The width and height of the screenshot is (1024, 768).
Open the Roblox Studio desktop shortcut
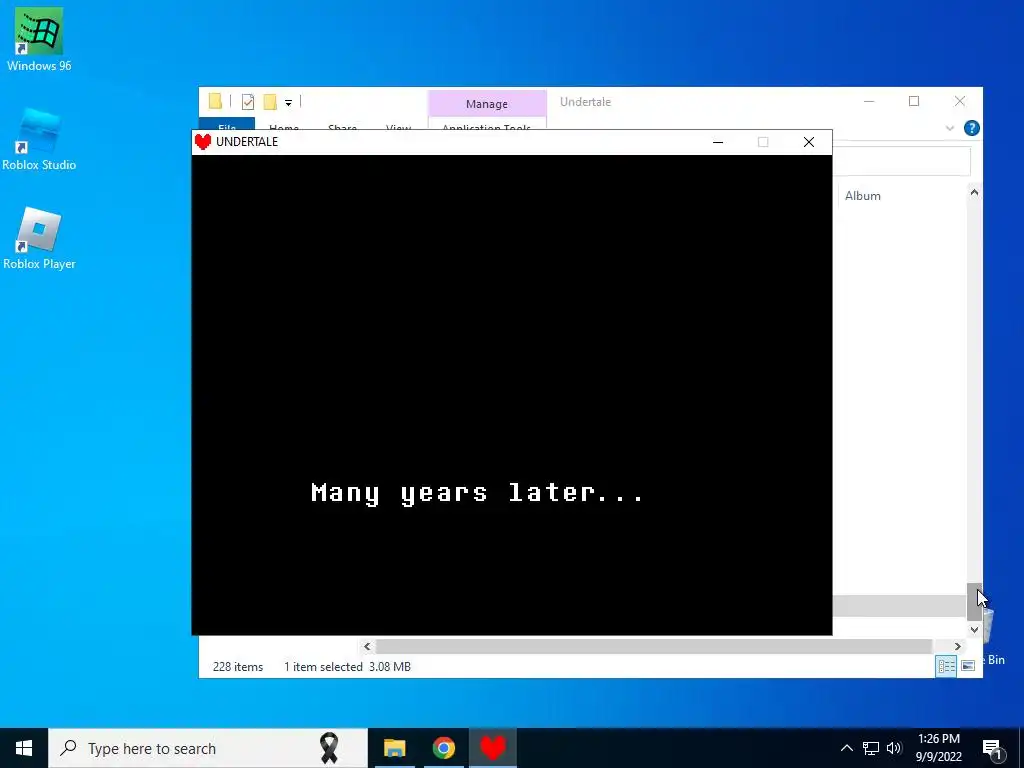click(x=39, y=139)
